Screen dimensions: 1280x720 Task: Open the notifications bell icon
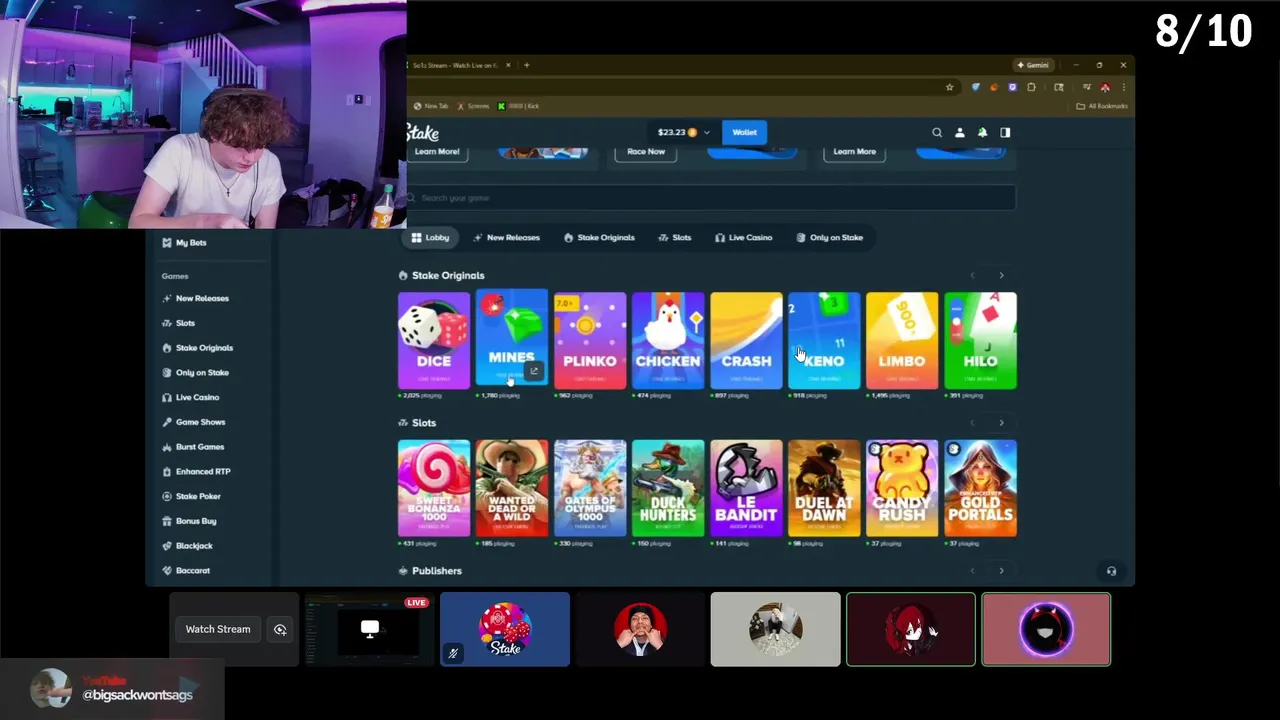coord(982,132)
